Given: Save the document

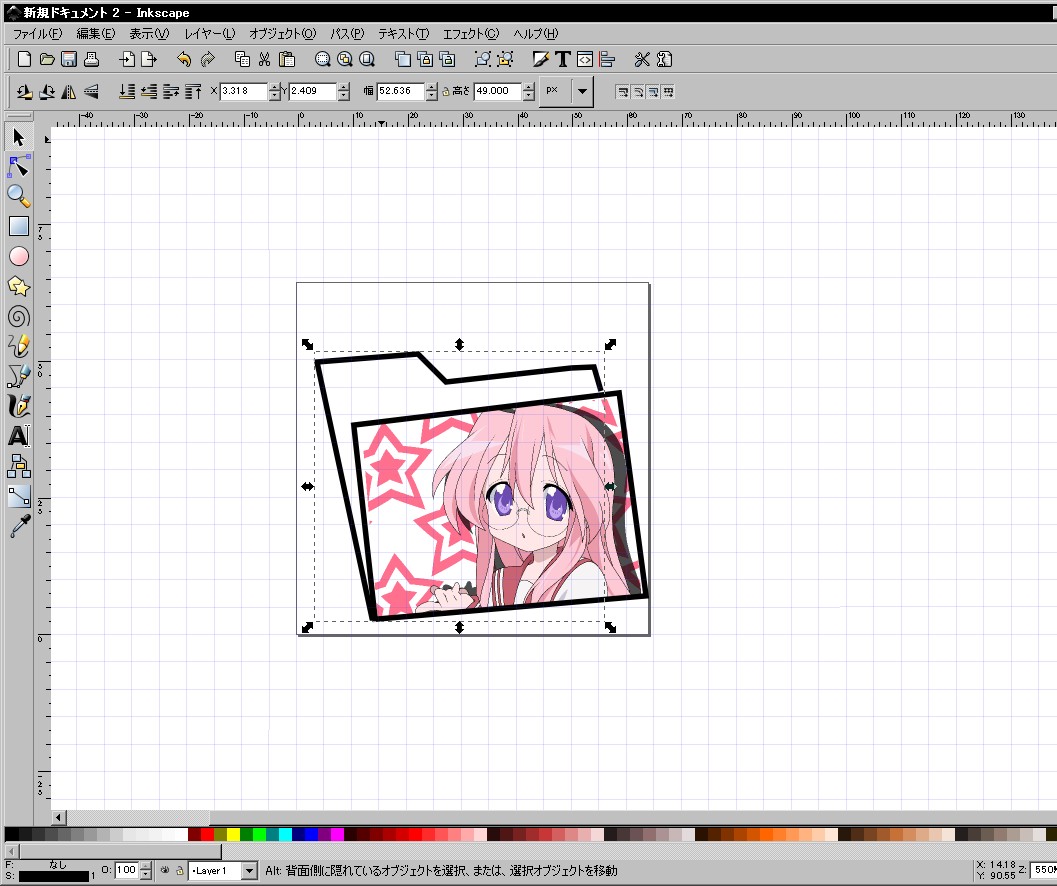Looking at the screenshot, I should click(69, 59).
